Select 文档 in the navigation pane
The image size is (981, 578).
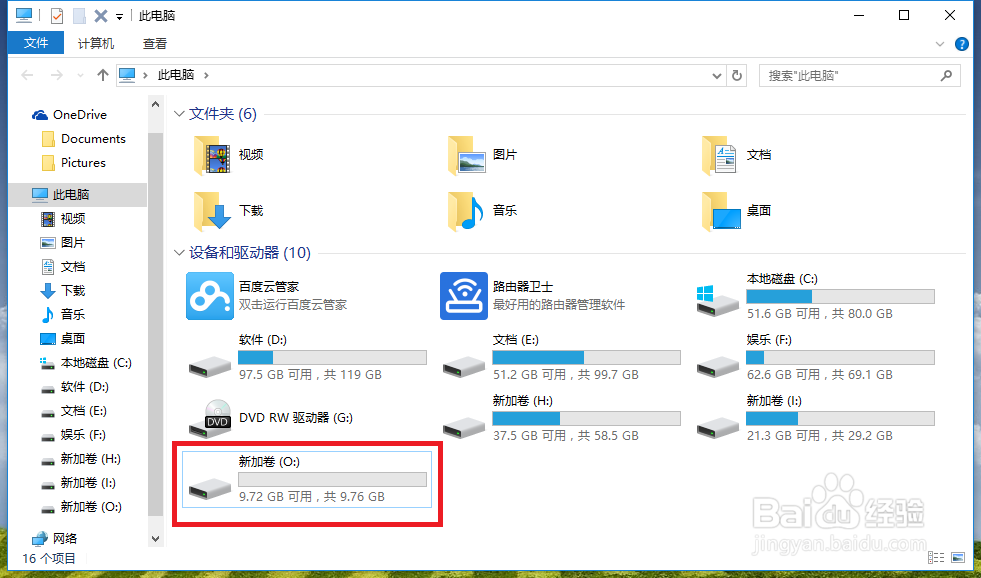tap(63, 266)
